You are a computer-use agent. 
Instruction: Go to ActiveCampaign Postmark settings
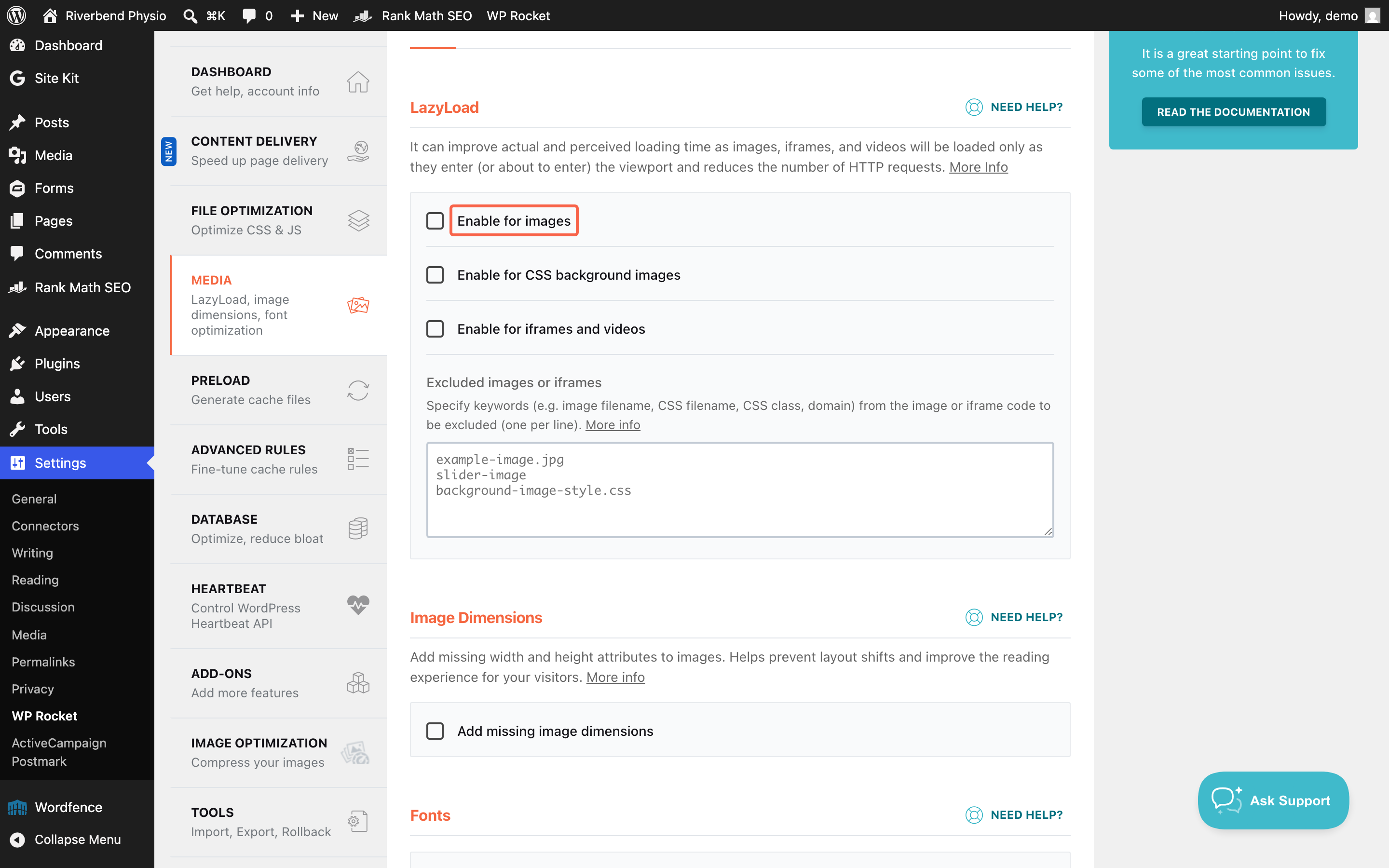59,752
